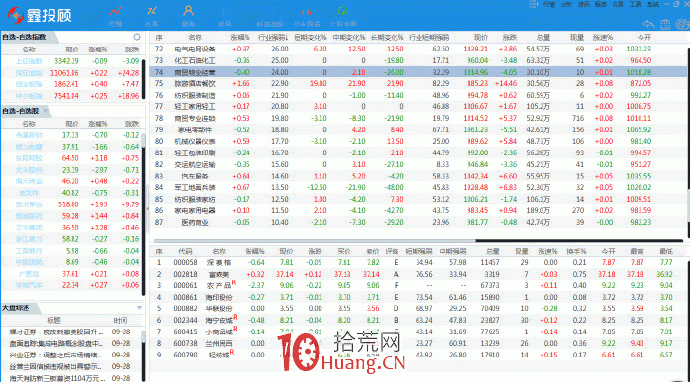Open the 行业强弱 bar-chart toolbar icon
The image size is (690, 382).
click(307, 11)
